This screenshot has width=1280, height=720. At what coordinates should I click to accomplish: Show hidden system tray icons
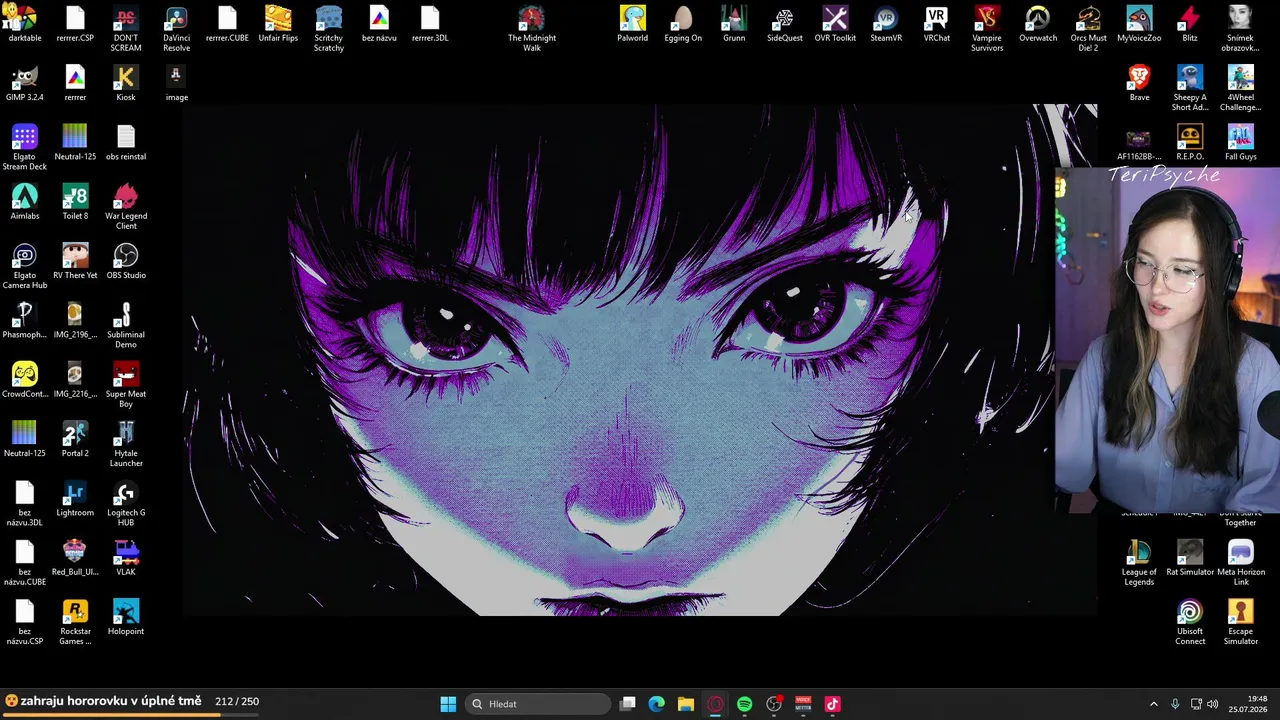pos(1154,704)
